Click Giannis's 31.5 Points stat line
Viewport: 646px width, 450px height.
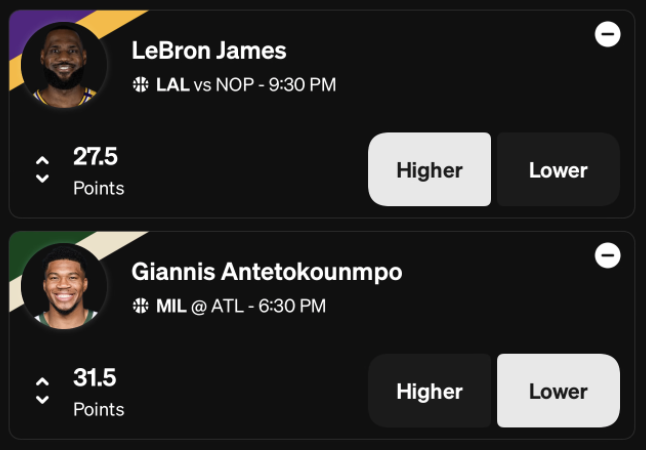coord(98,393)
